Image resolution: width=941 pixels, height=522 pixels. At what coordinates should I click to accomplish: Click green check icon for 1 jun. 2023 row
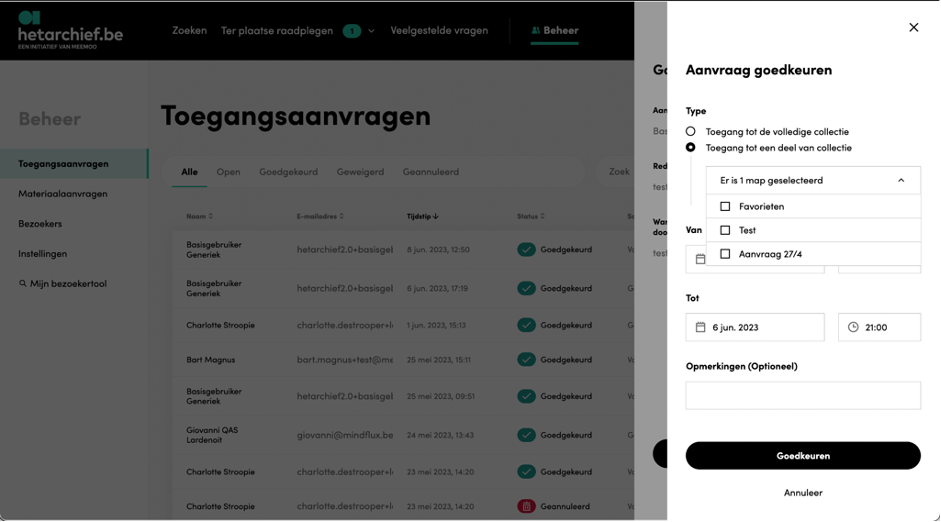tap(526, 325)
